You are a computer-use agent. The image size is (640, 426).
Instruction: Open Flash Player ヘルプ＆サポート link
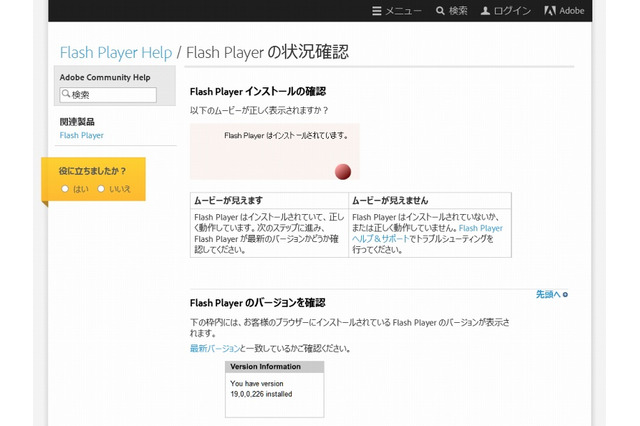(x=427, y=233)
